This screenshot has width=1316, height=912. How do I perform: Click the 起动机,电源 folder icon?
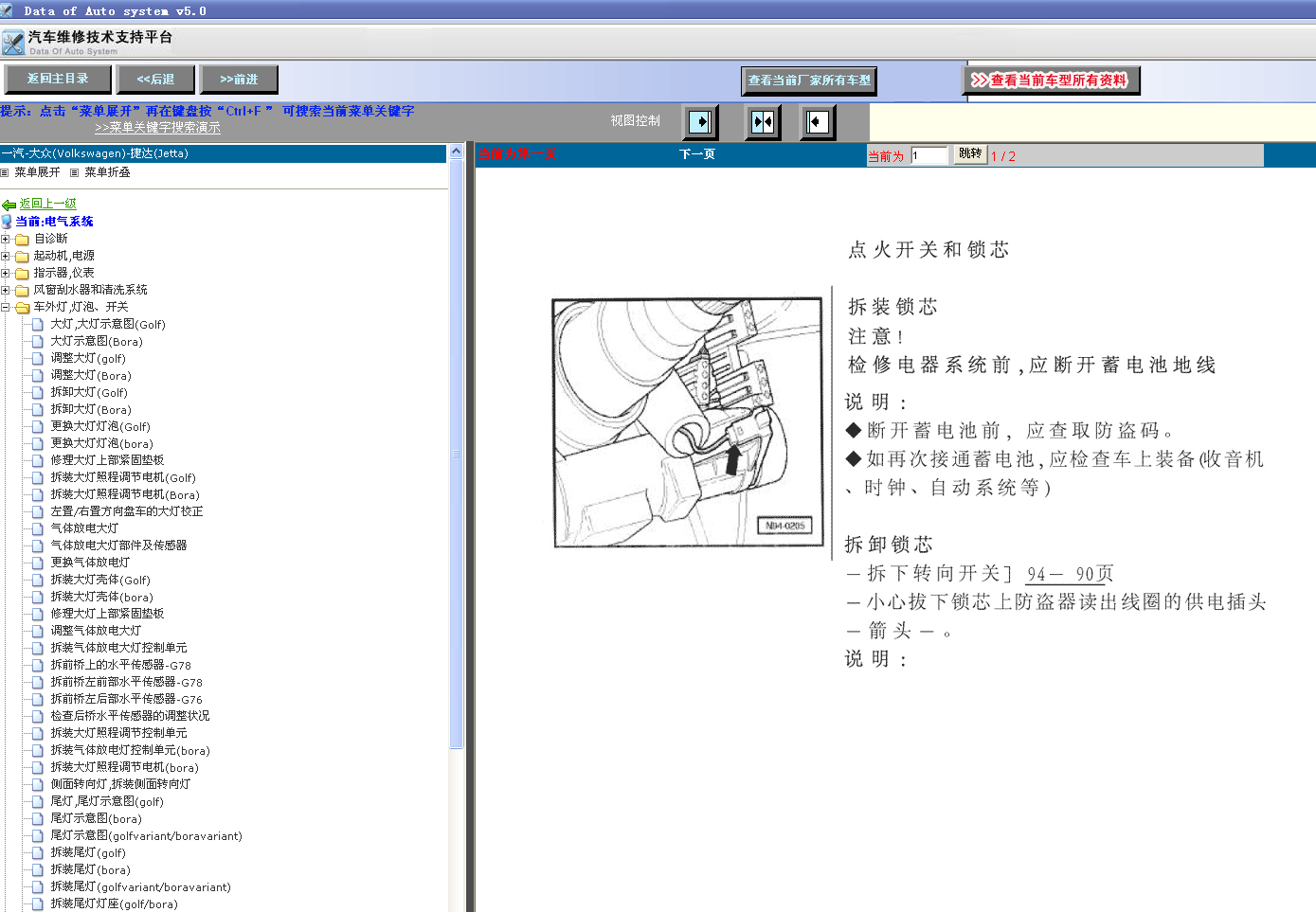(x=22, y=256)
